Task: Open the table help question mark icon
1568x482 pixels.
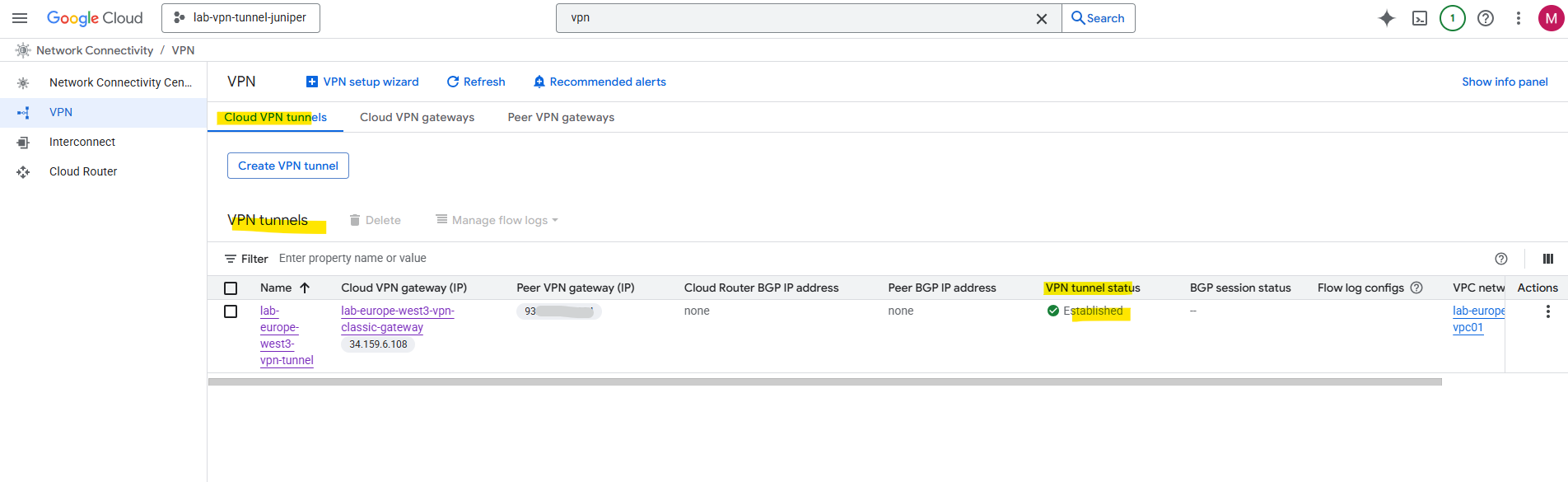Action: coord(1501,259)
